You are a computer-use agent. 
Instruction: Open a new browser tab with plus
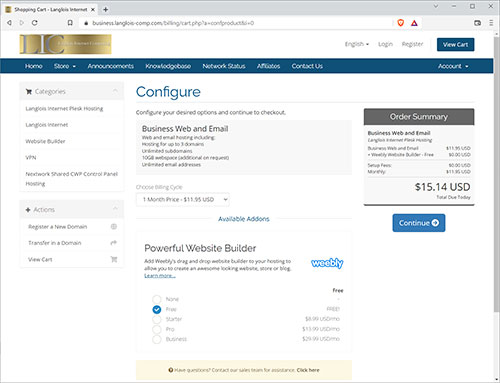point(105,9)
